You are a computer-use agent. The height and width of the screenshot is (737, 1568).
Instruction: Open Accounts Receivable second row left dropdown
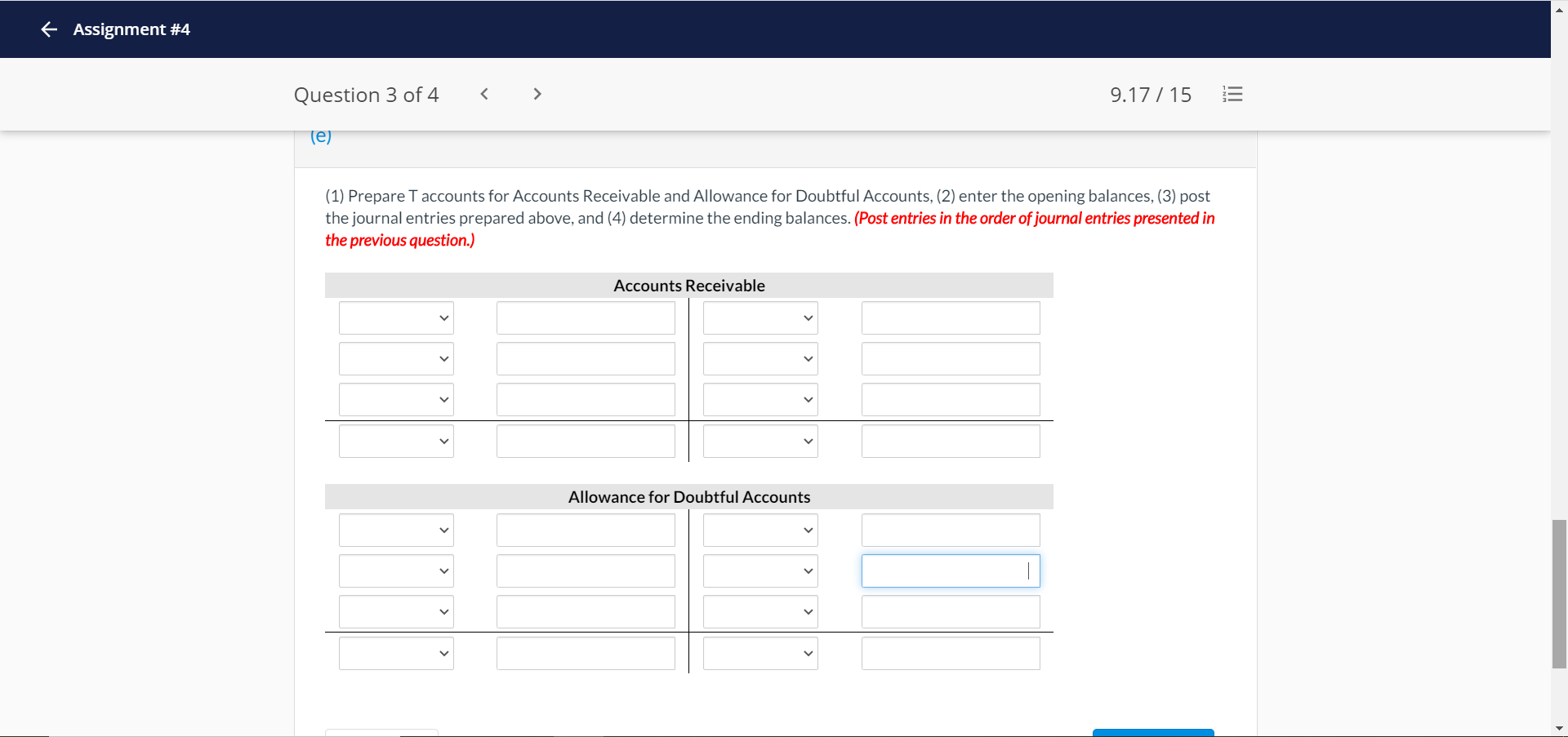tap(396, 359)
